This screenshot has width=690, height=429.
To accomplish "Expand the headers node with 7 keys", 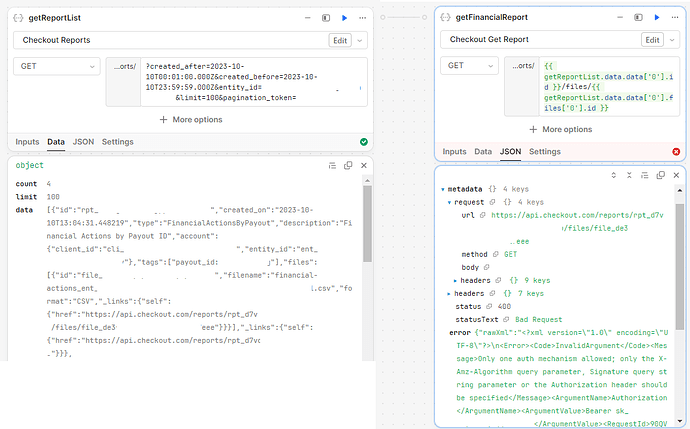I will point(448,293).
